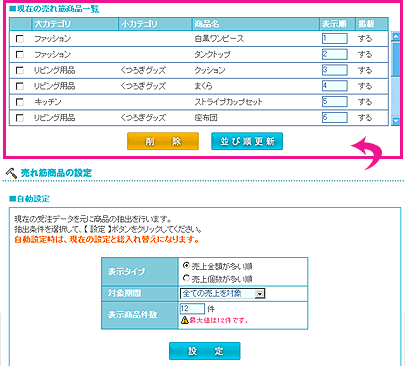Click the 表示タイプ label cell
405x366 pixels.
(140, 272)
